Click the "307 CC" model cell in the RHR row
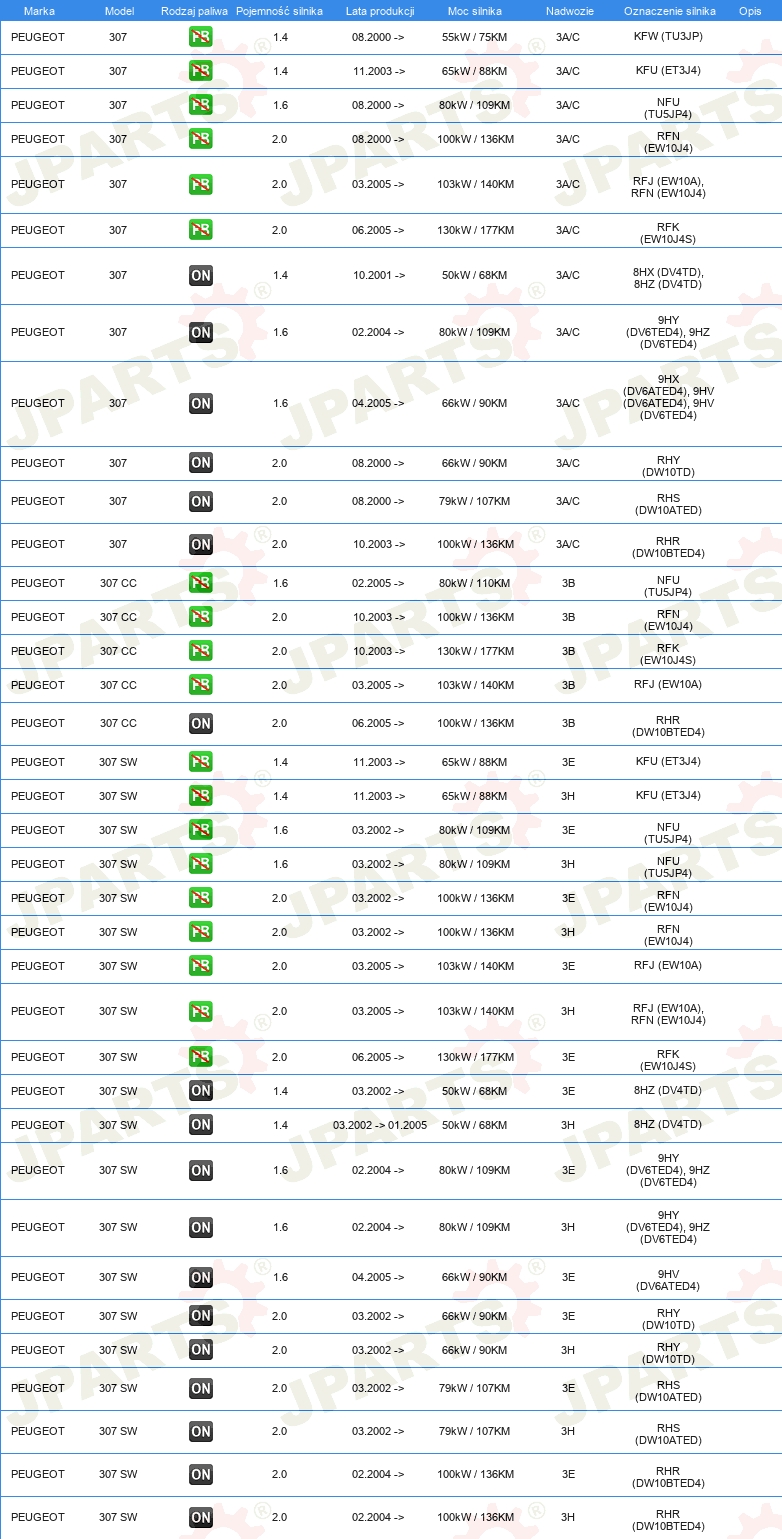The width and height of the screenshot is (782, 1539). pos(118,723)
